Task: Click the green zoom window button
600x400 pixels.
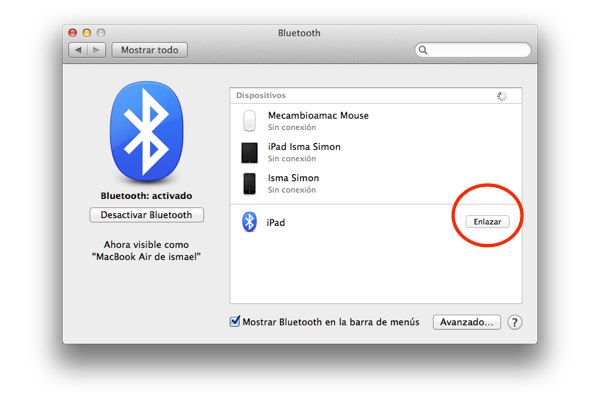Action: click(100, 32)
